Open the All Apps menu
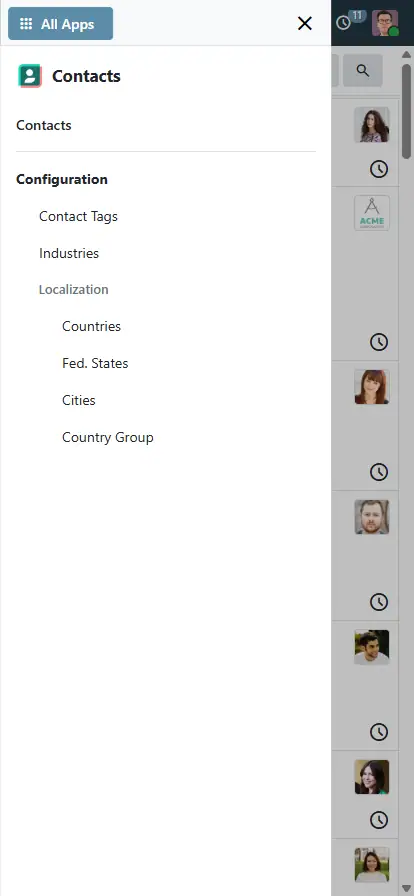 (61, 23)
